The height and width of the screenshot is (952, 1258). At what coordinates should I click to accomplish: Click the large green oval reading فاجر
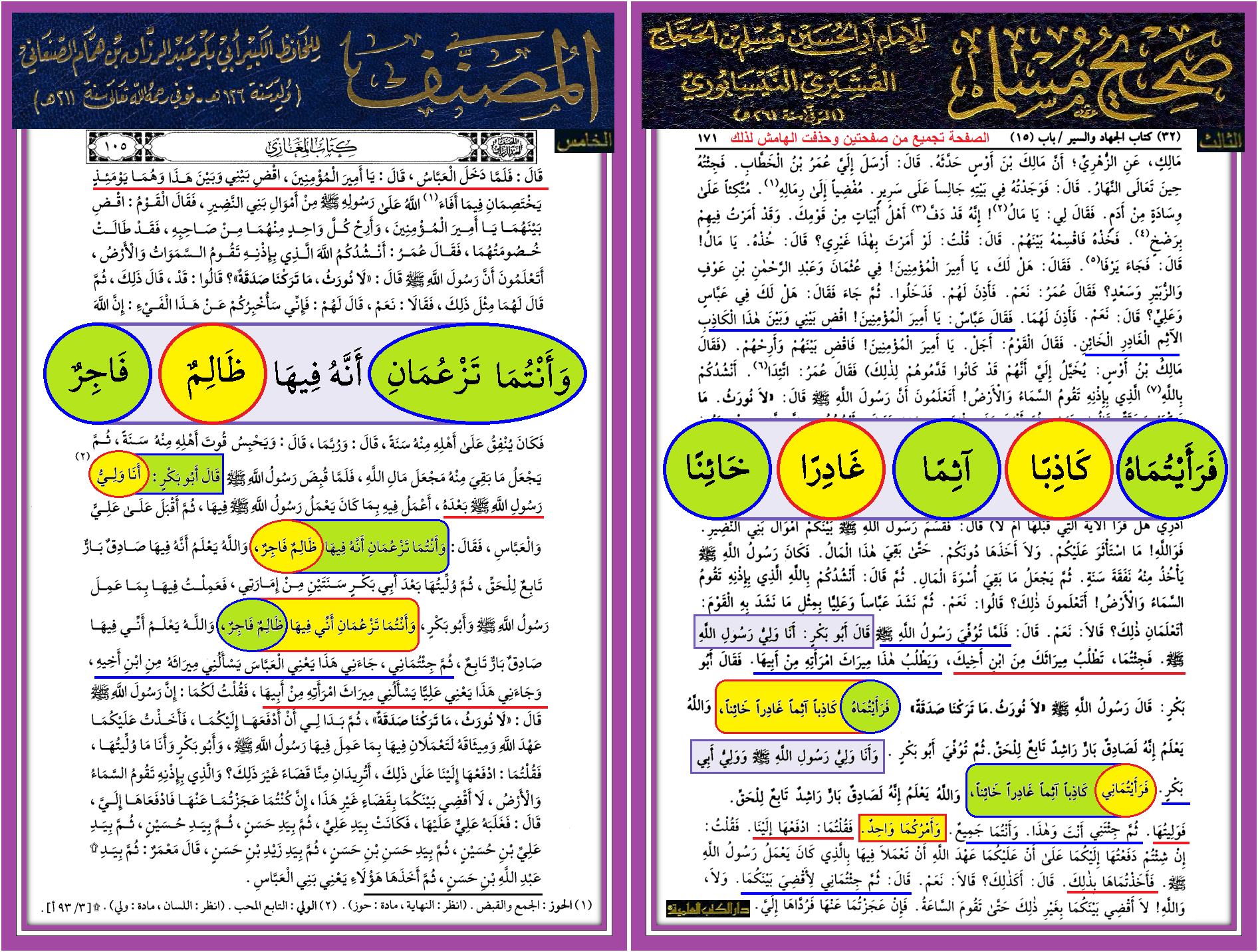[x=98, y=373]
